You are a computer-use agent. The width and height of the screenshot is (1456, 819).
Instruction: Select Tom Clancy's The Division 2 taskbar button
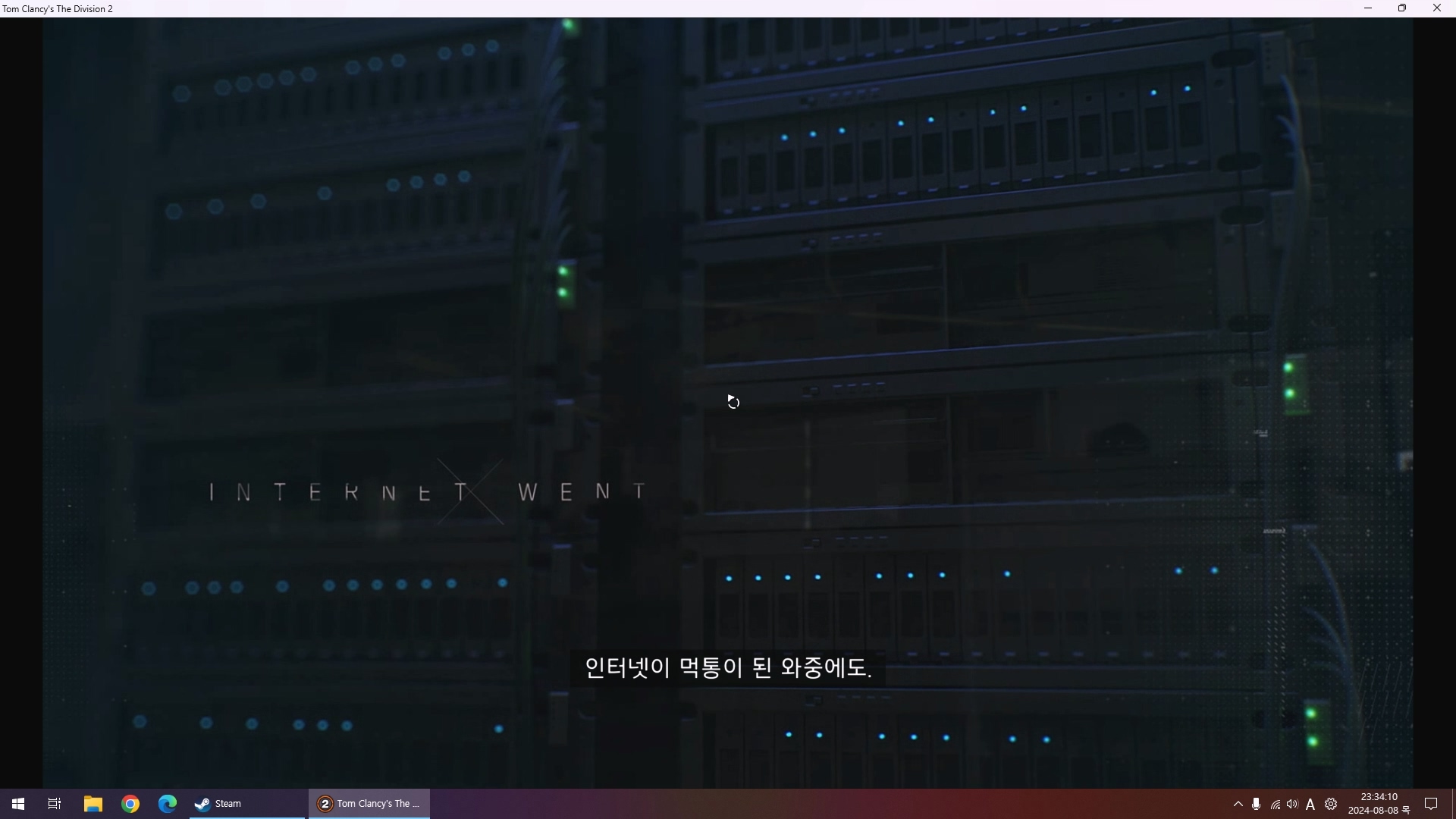369,804
